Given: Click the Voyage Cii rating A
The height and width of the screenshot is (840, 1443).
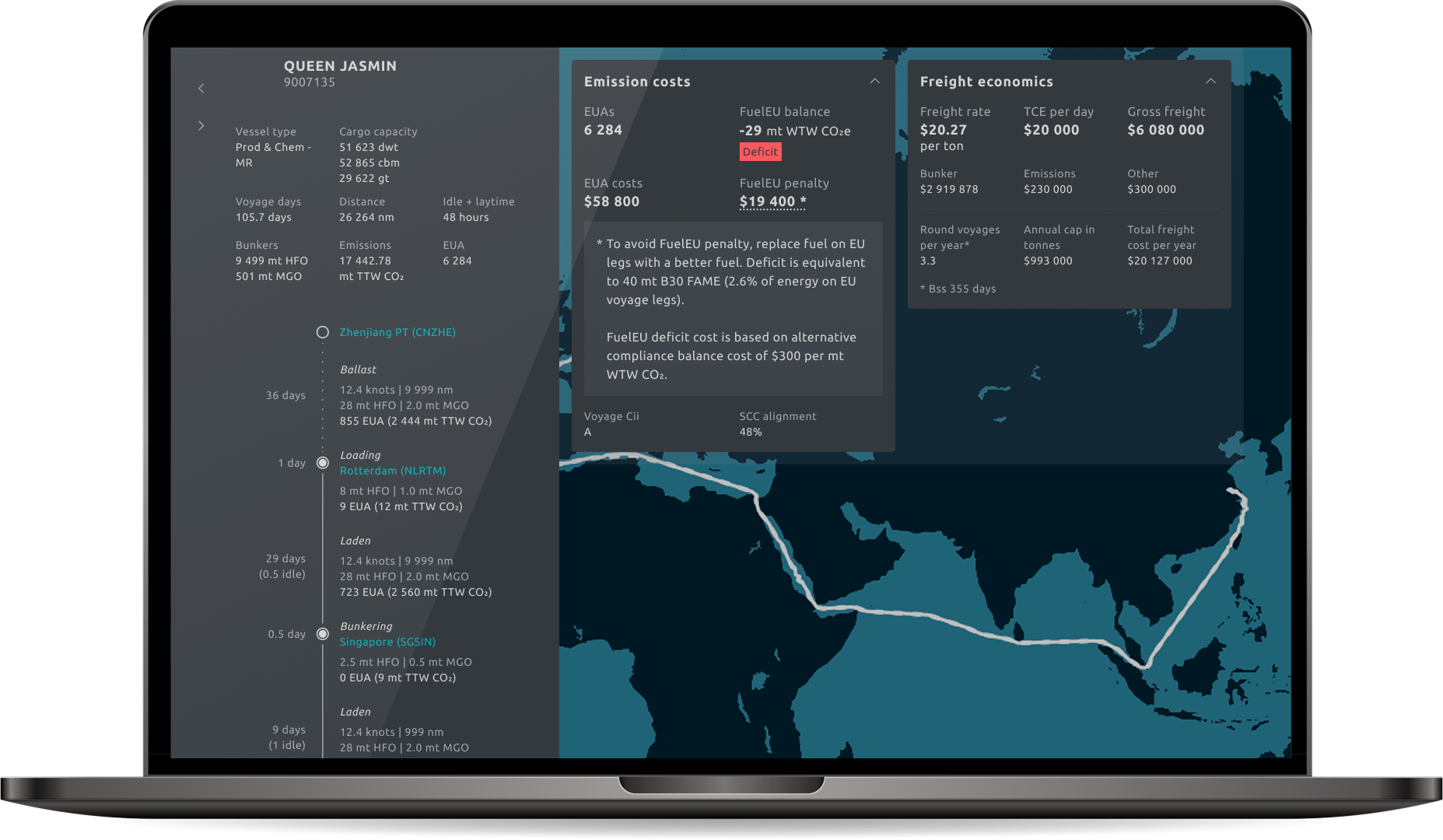Looking at the screenshot, I should [x=587, y=432].
